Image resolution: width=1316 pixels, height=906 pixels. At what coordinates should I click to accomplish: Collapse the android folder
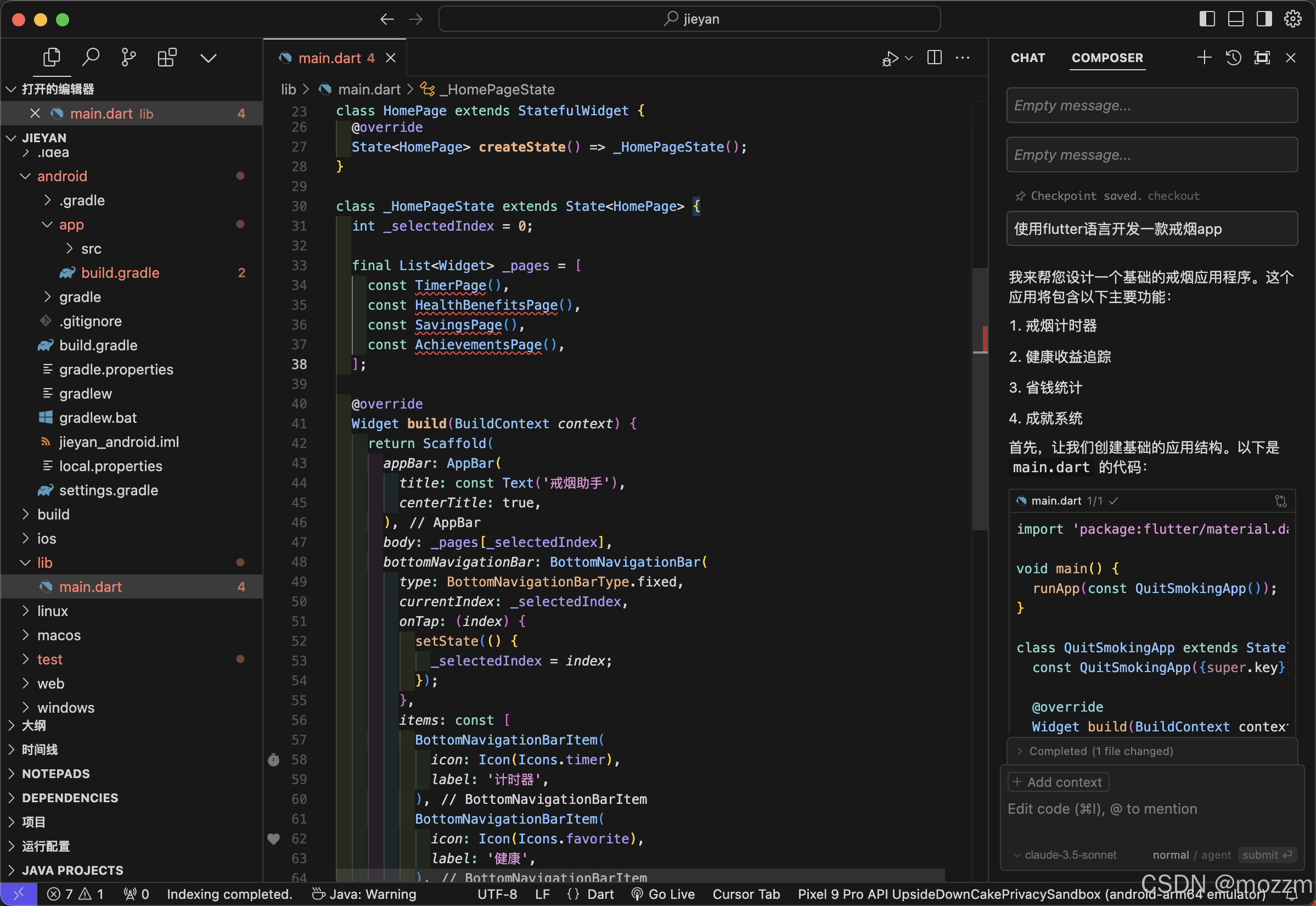pos(25,176)
